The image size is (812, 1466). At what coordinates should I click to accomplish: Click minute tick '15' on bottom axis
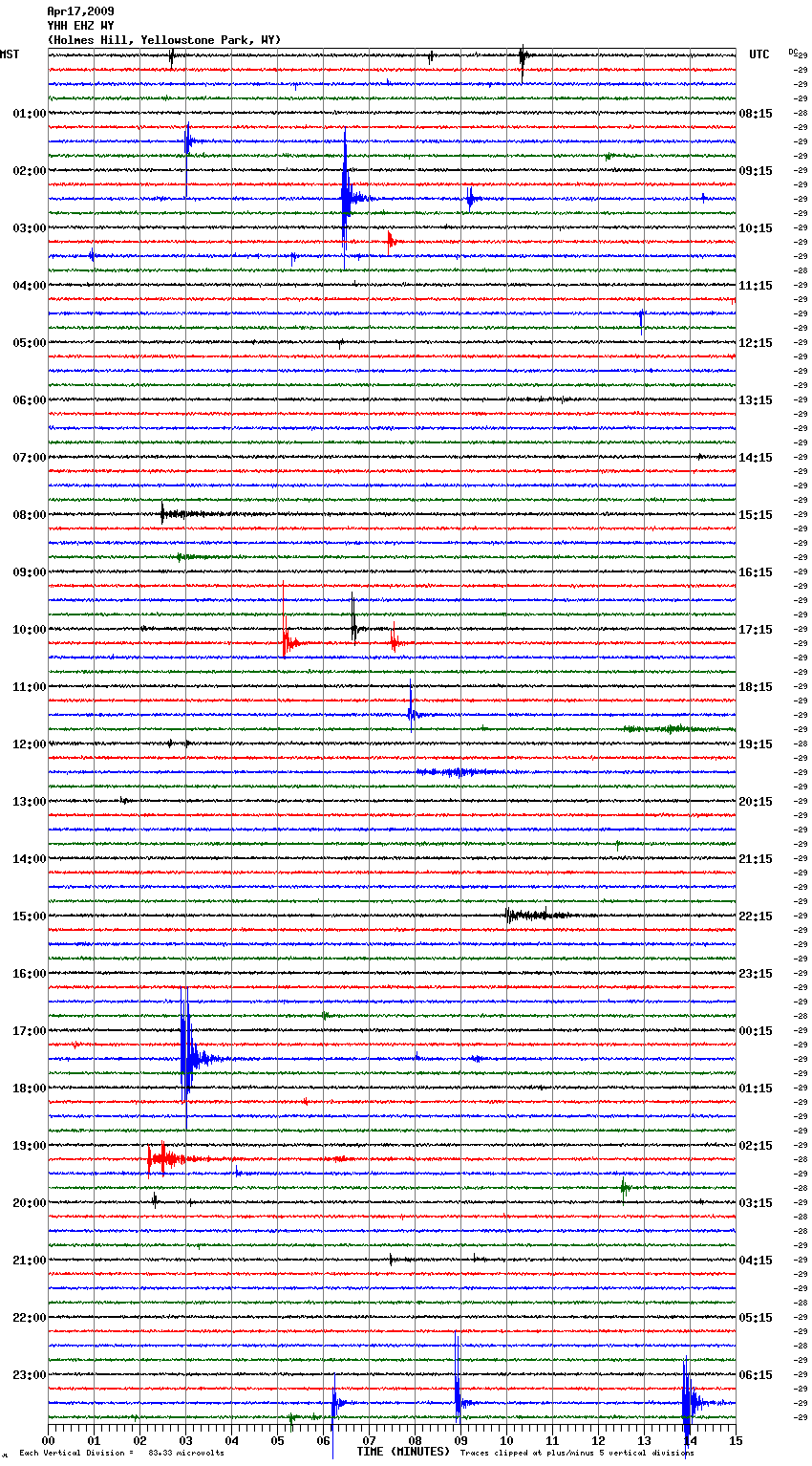[x=736, y=1440]
